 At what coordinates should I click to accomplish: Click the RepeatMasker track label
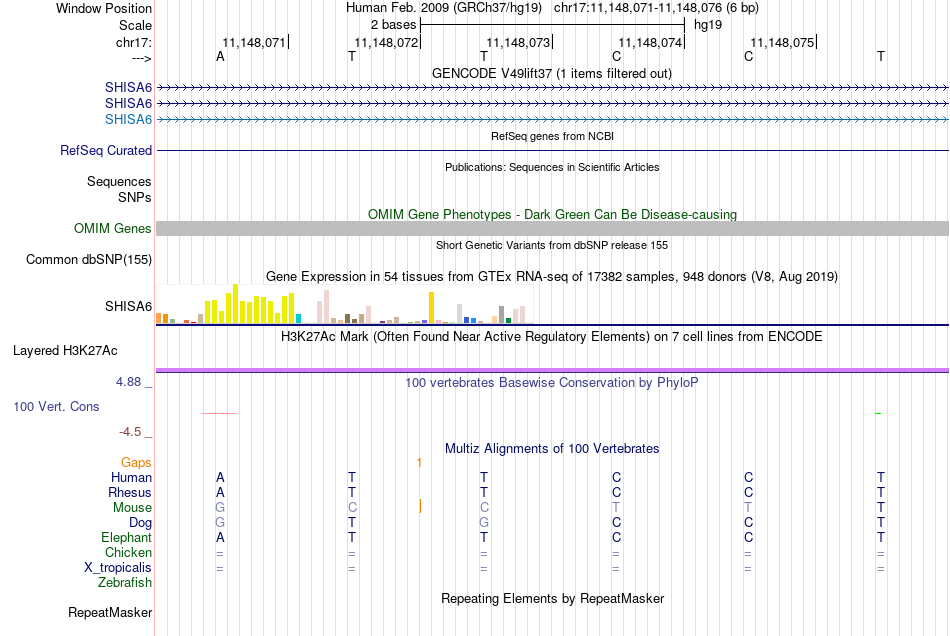point(110,612)
